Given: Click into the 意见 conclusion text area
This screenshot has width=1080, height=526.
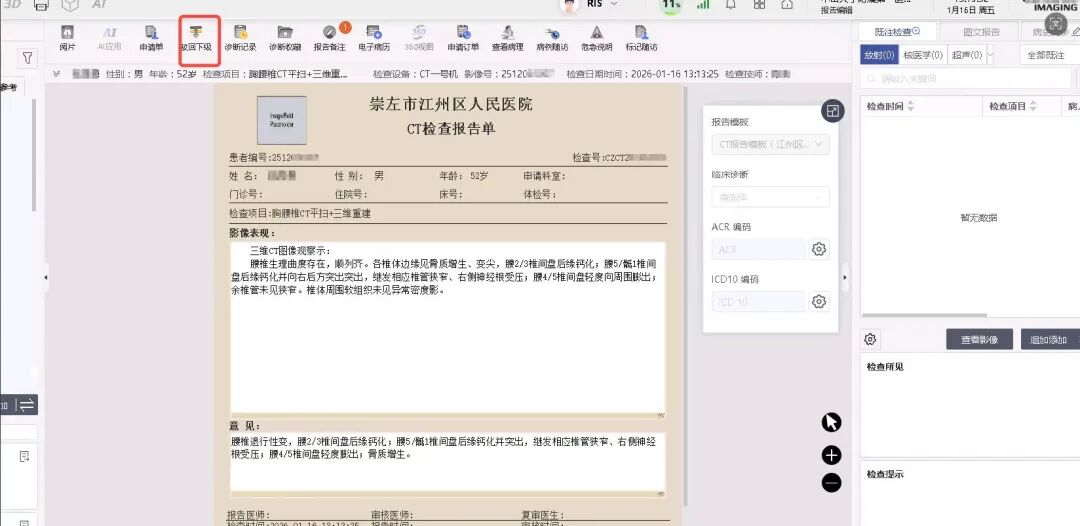Looking at the screenshot, I should pyautogui.click(x=448, y=462).
